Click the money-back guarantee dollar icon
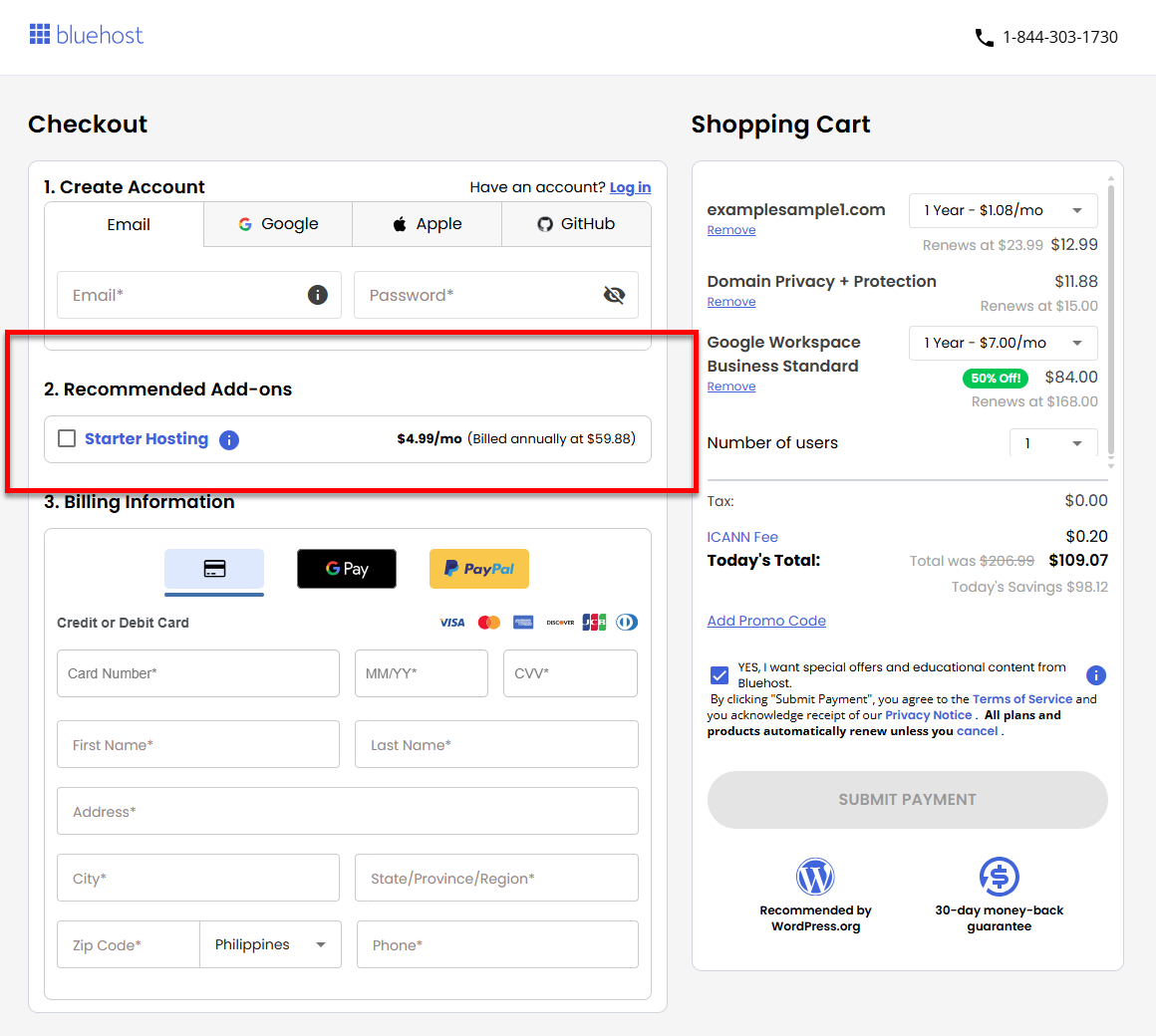This screenshot has width=1156, height=1036. pos(999,877)
